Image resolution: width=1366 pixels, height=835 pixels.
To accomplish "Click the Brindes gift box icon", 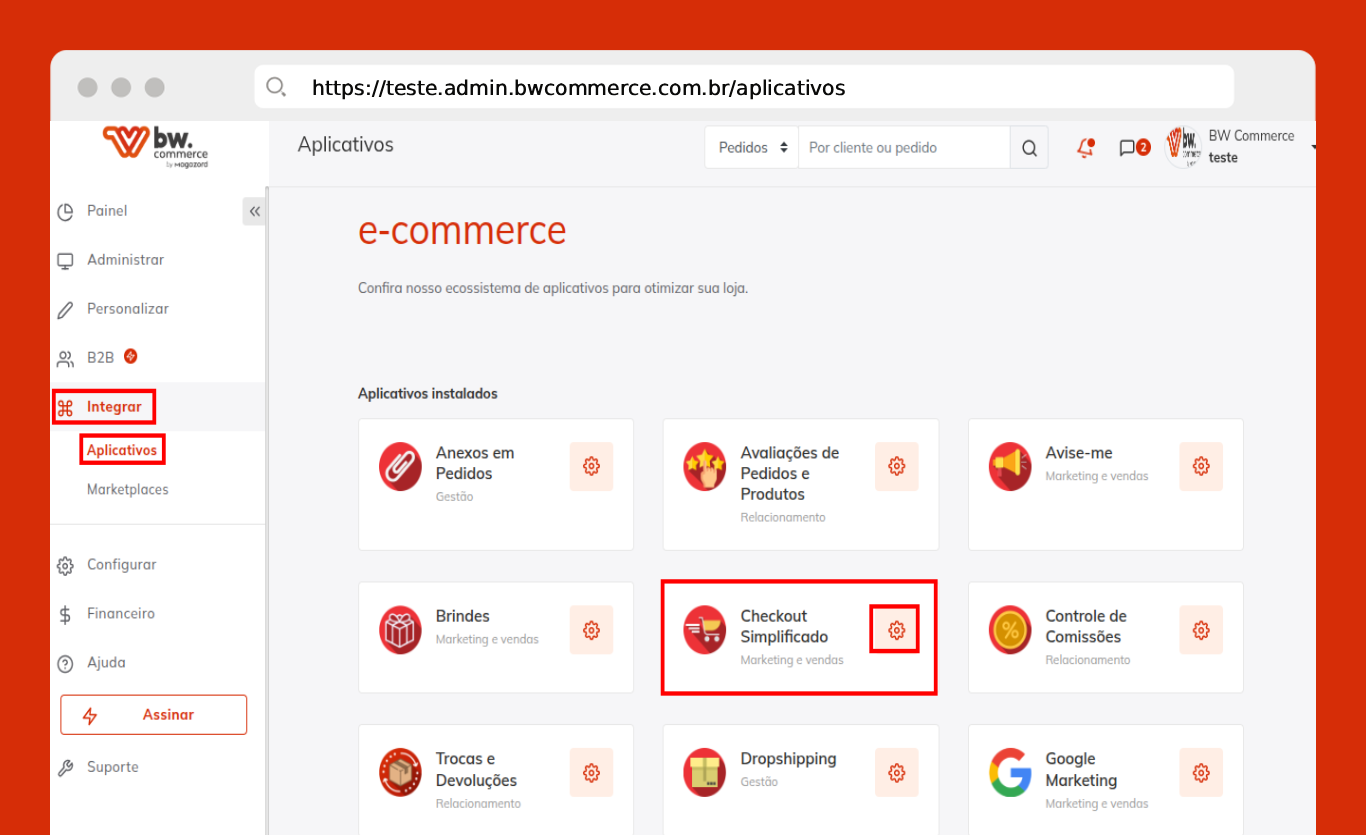I will point(400,630).
